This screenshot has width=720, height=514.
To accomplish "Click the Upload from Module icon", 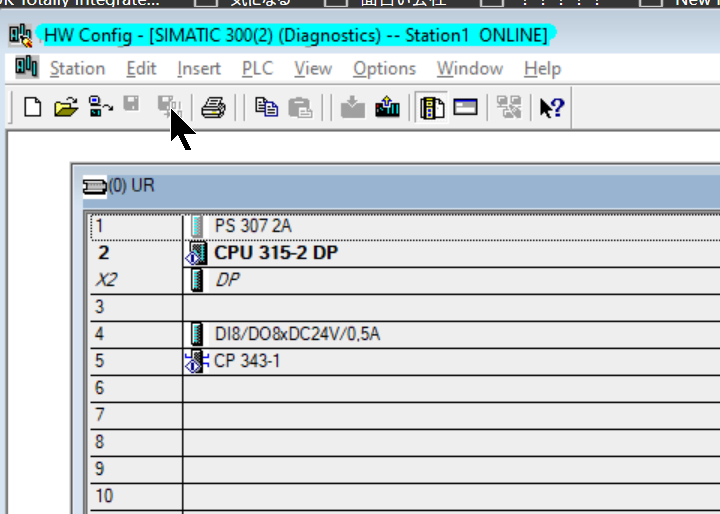I will click(387, 107).
